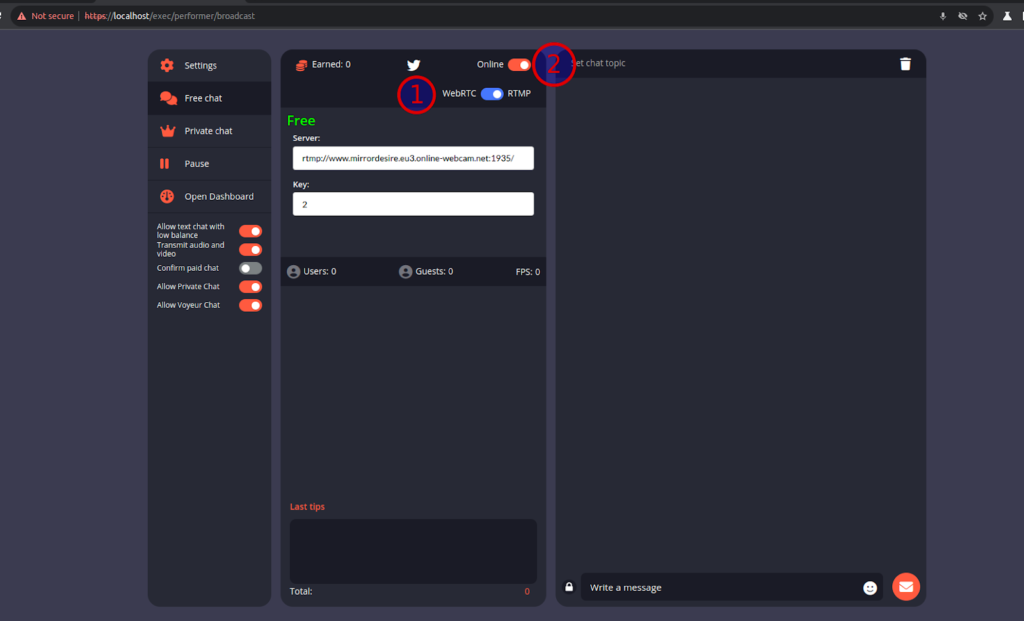The image size is (1024, 621).
Task: Click the Pause bars icon
Action: point(165,163)
